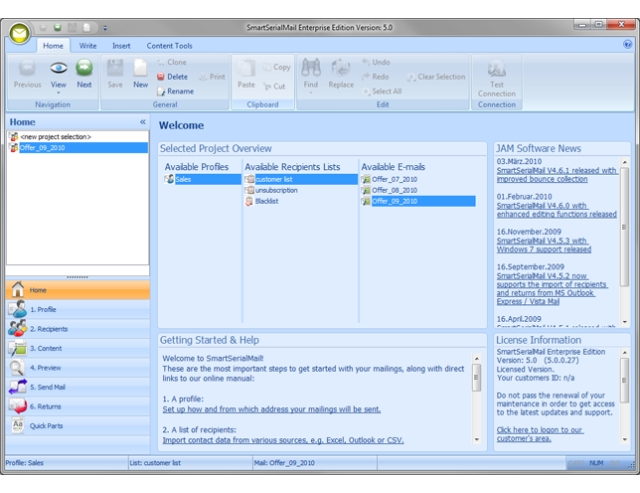The height and width of the screenshot is (493, 640).
Task: Click the Getting Started panel scrollbar down arrow
Action: tap(476, 440)
